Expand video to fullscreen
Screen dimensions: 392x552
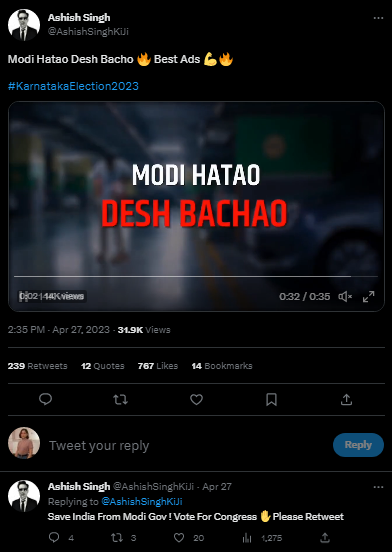click(368, 297)
